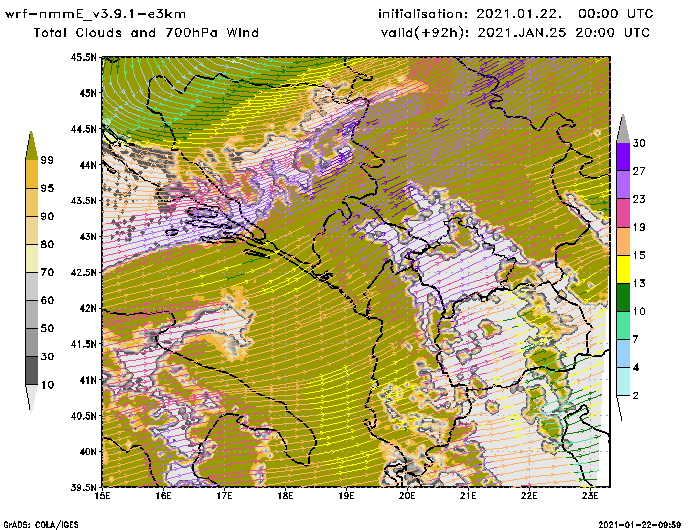
Task: Click the 45N latitude axis label
Action: (88, 93)
